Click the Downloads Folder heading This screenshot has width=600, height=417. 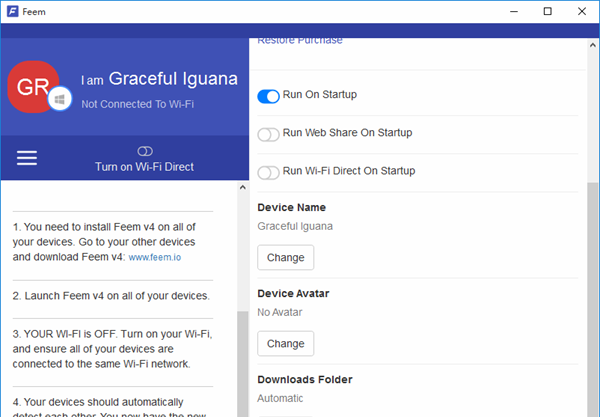click(x=305, y=380)
